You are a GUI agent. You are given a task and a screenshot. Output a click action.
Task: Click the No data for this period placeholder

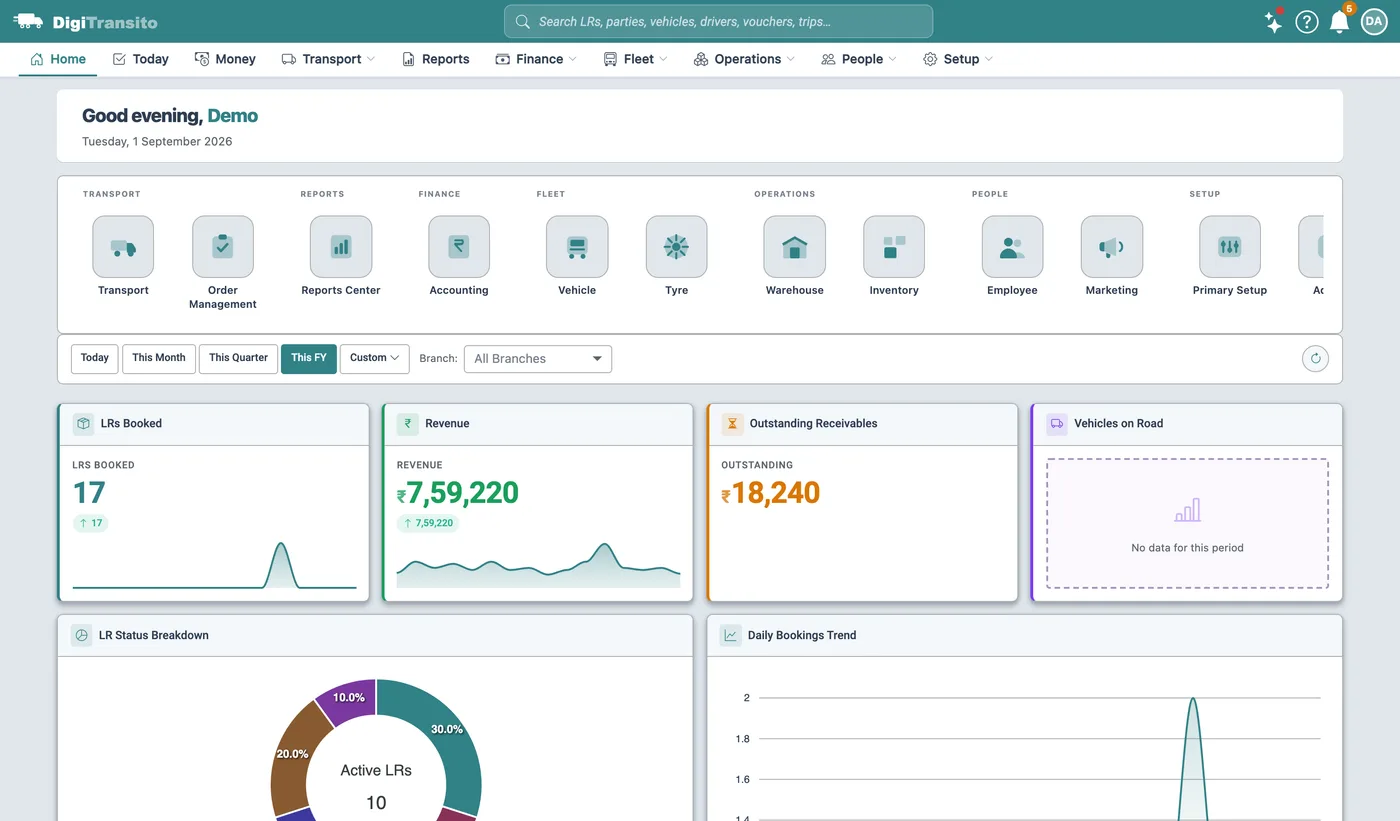1187,523
